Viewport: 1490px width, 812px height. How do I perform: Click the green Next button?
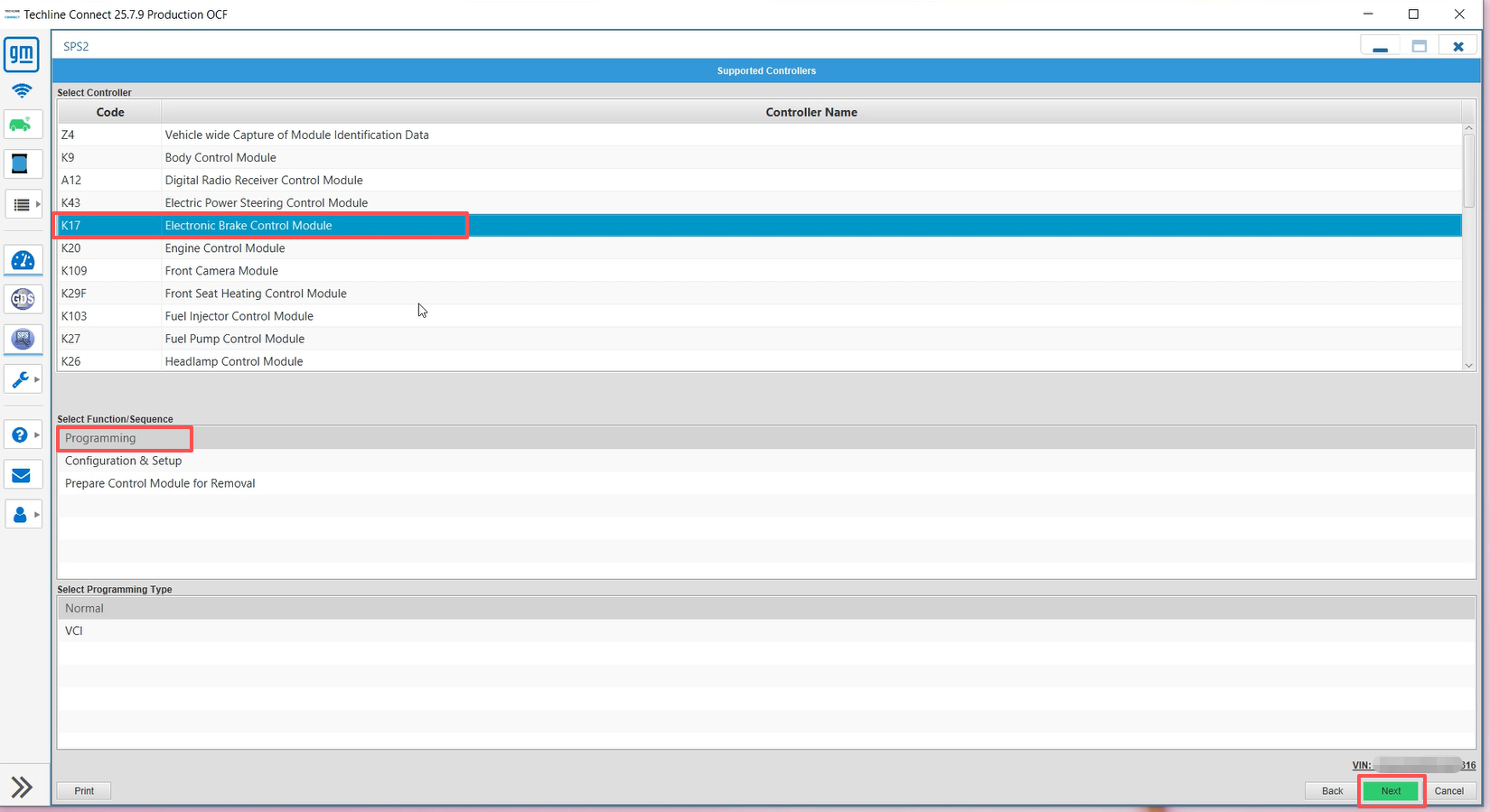coord(1391,791)
